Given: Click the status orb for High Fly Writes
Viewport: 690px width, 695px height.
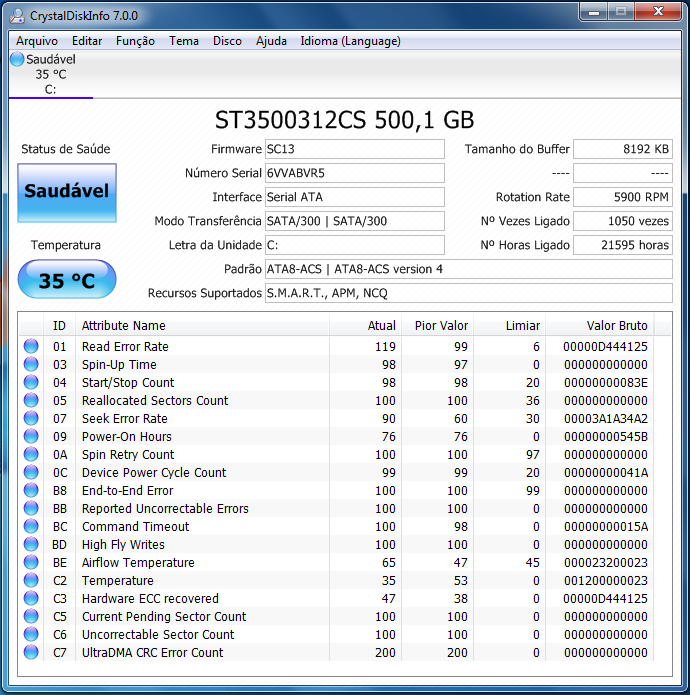Looking at the screenshot, I should pyautogui.click(x=31, y=544).
